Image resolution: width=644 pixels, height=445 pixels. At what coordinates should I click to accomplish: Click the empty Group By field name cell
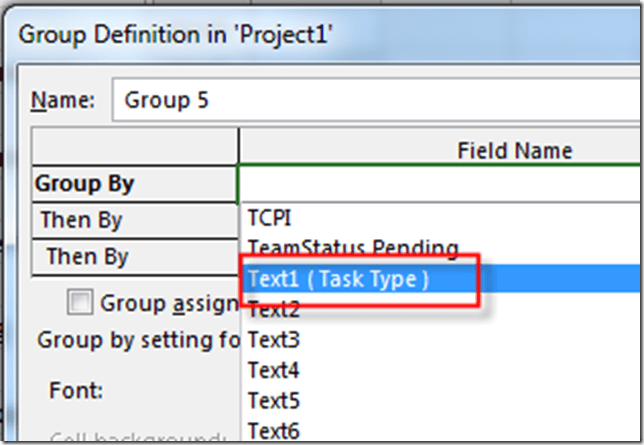click(440, 184)
